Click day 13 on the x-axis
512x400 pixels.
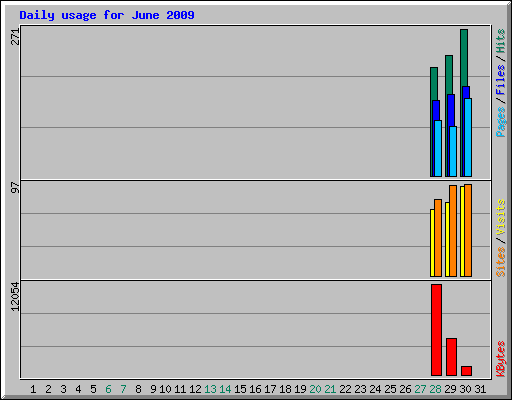pos(210,389)
